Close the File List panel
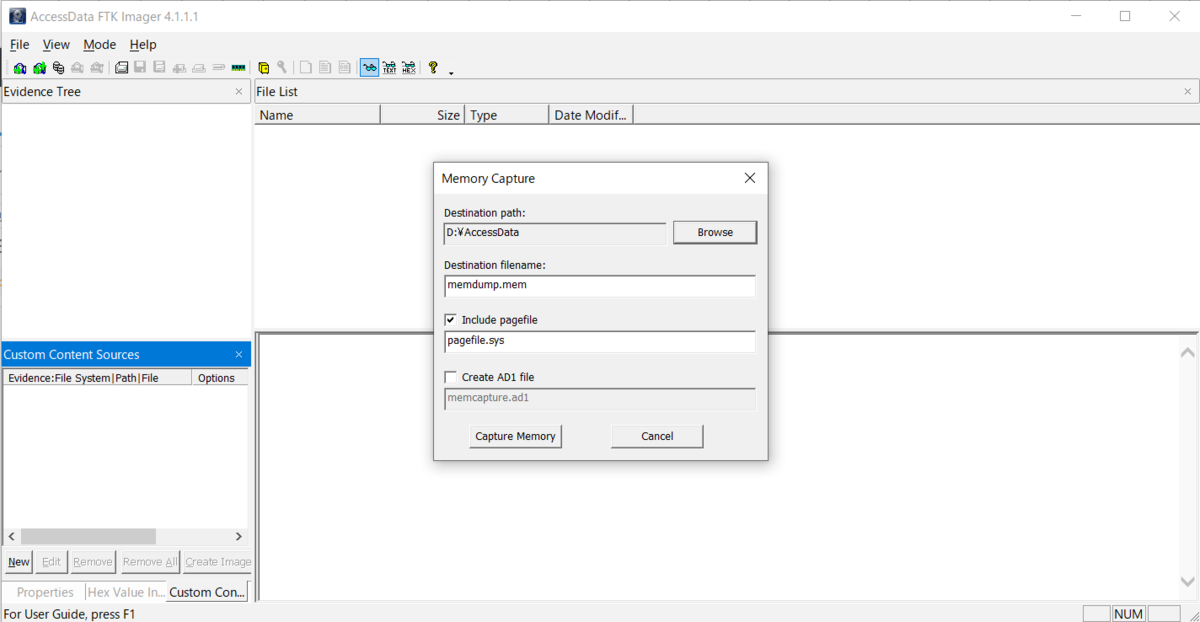The width and height of the screenshot is (1200, 622). pyautogui.click(x=1188, y=91)
